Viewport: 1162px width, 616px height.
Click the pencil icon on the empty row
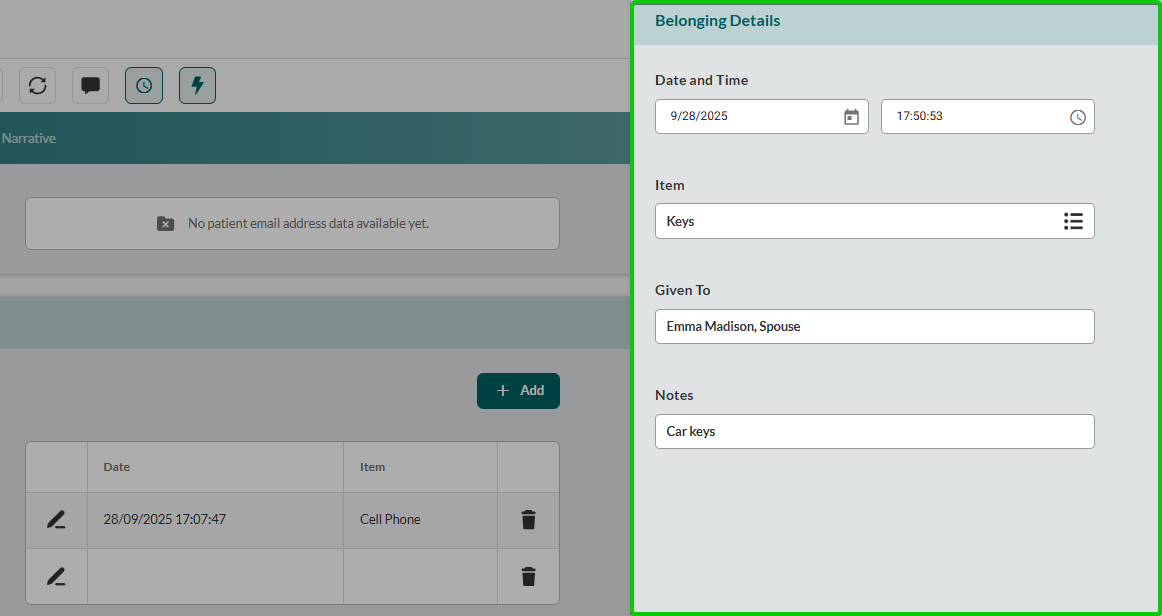[x=56, y=576]
